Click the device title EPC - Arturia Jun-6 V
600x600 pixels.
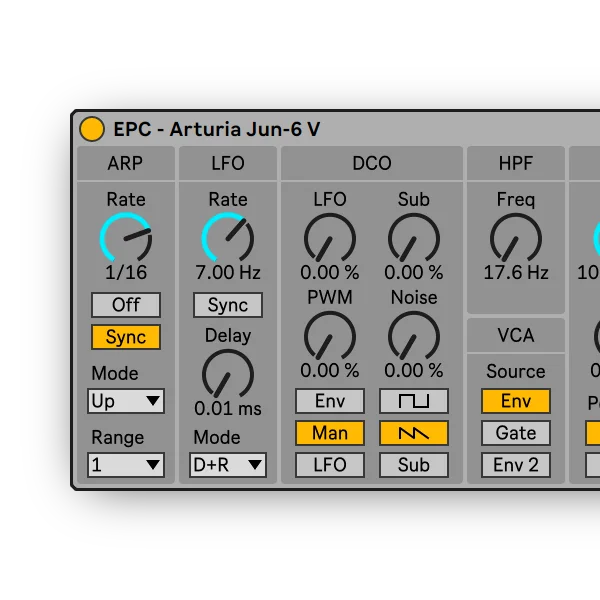[x=217, y=129]
